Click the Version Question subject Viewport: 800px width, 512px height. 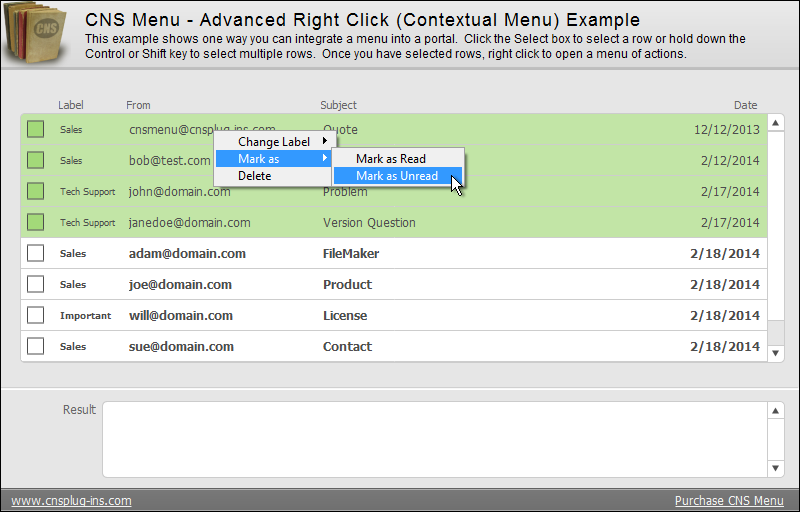369,222
